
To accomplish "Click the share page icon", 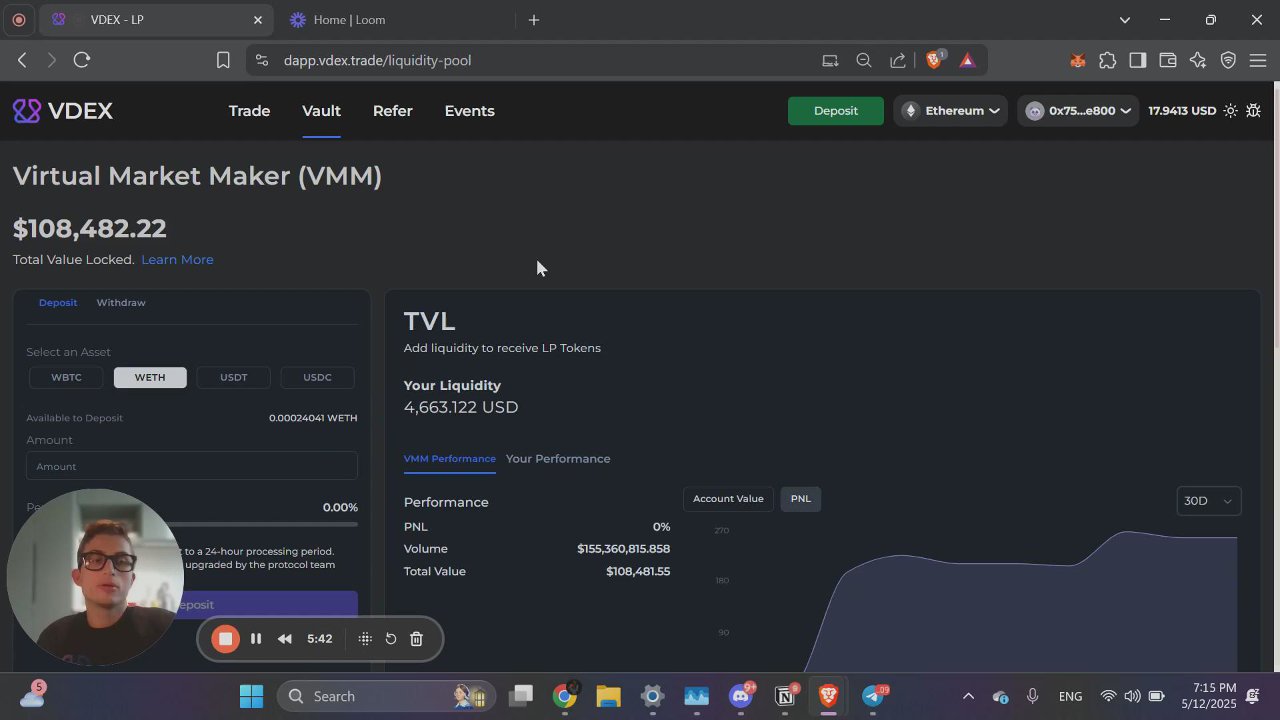I will pyautogui.click(x=898, y=60).
